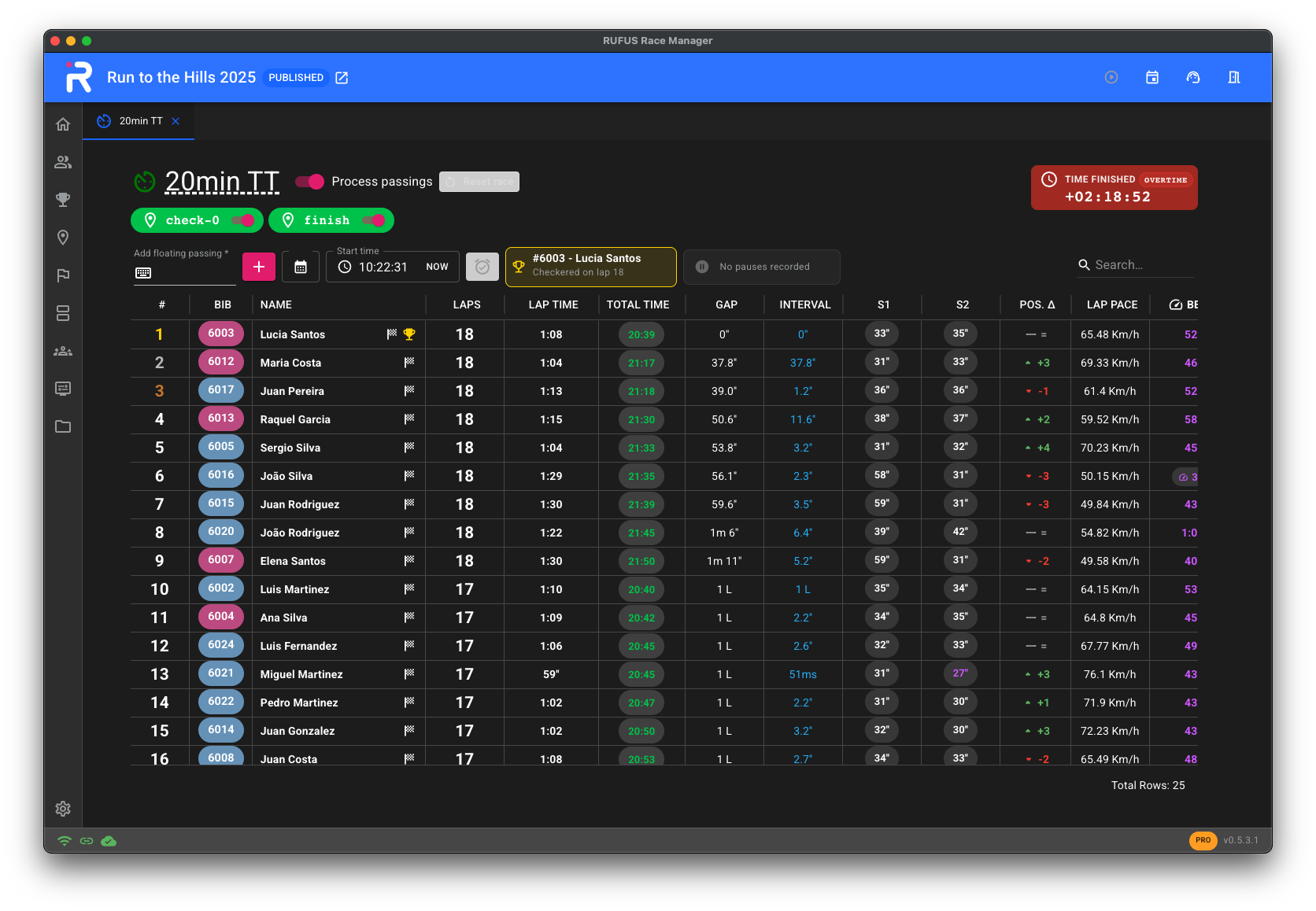Screen dimensions: 1316x911
Task: Click the PUBLISHED status badge
Action: pyautogui.click(x=296, y=78)
